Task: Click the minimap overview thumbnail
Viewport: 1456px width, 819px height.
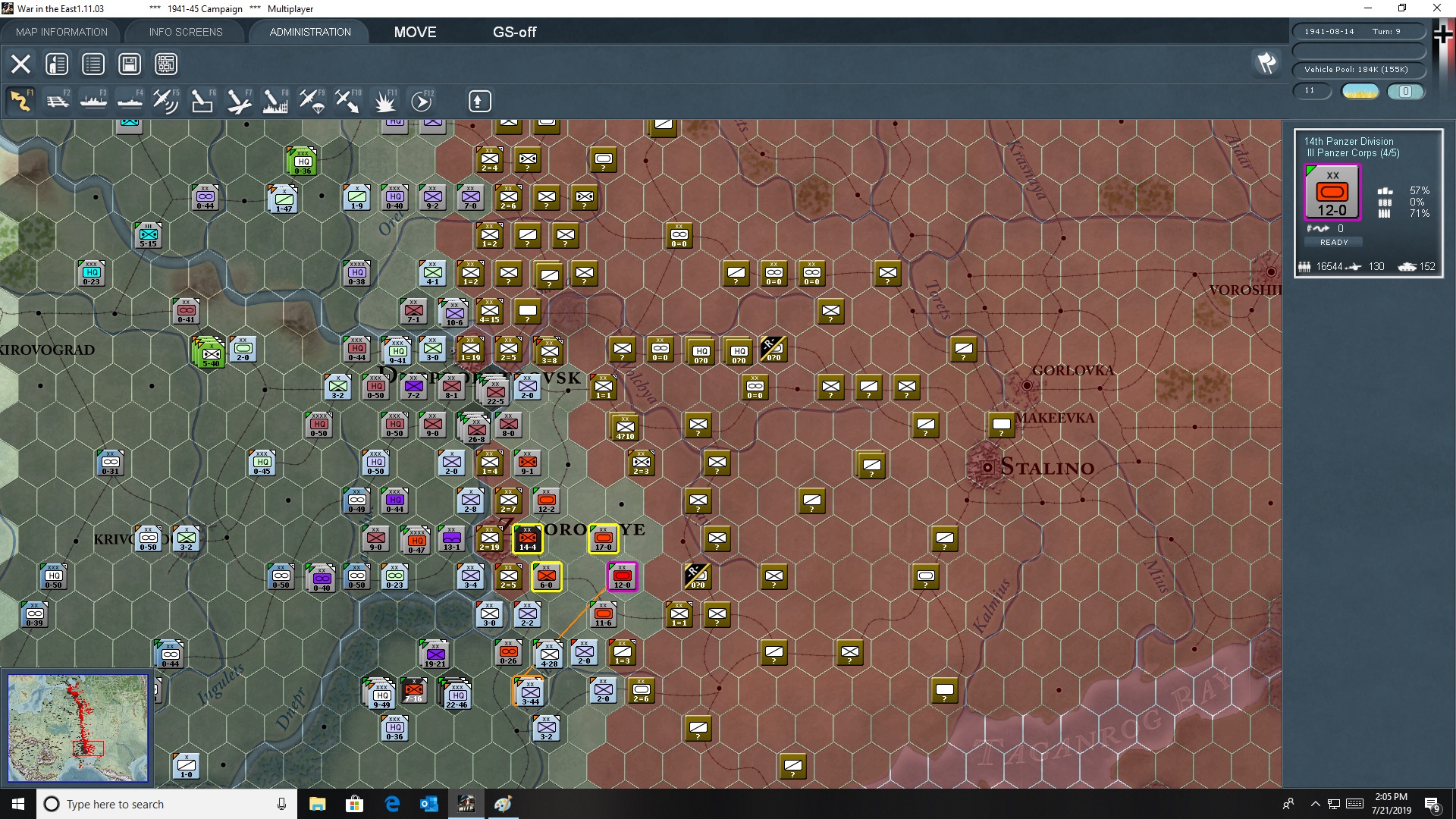Action: [77, 728]
